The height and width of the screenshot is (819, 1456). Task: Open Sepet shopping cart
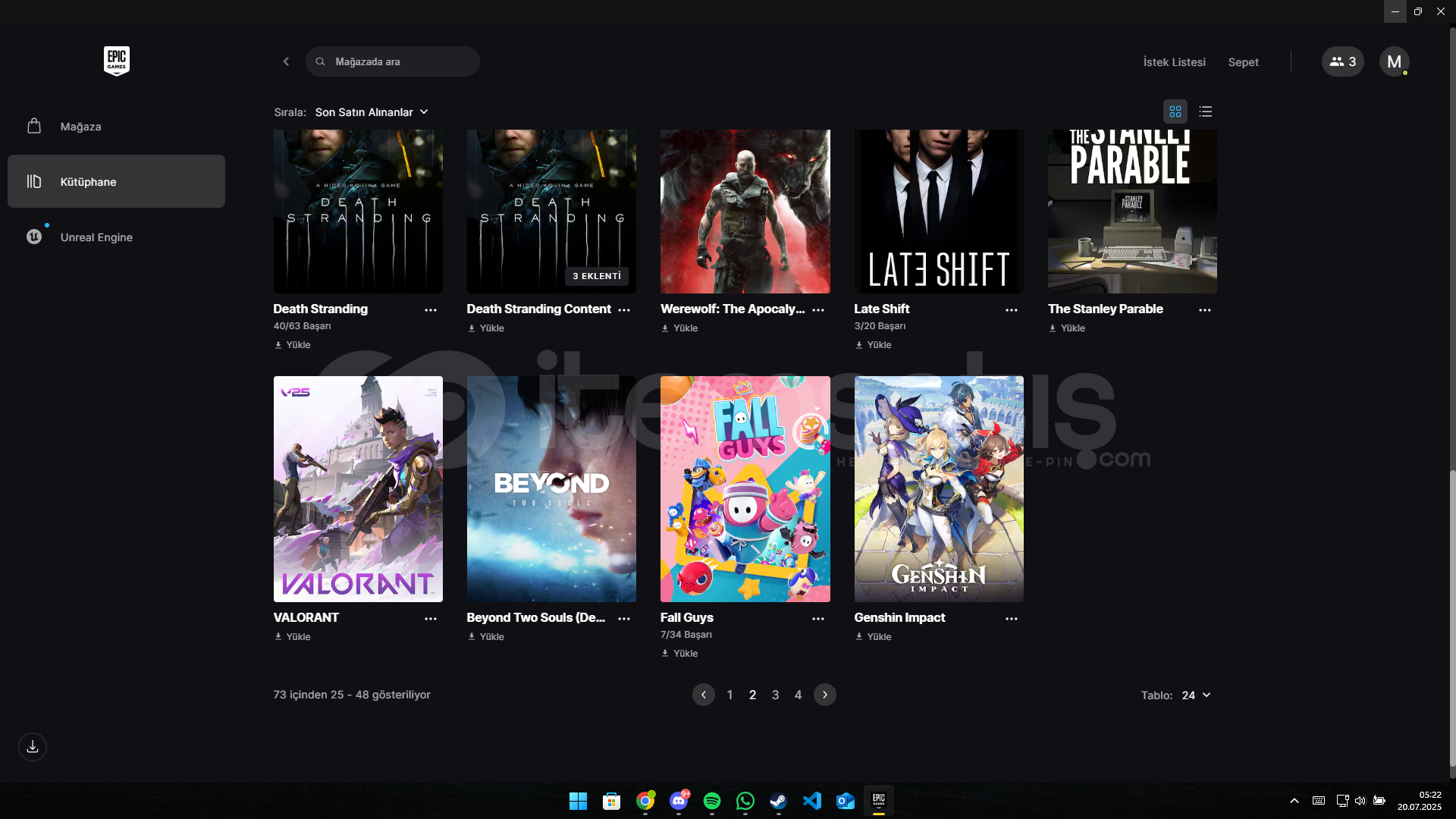pos(1243,62)
